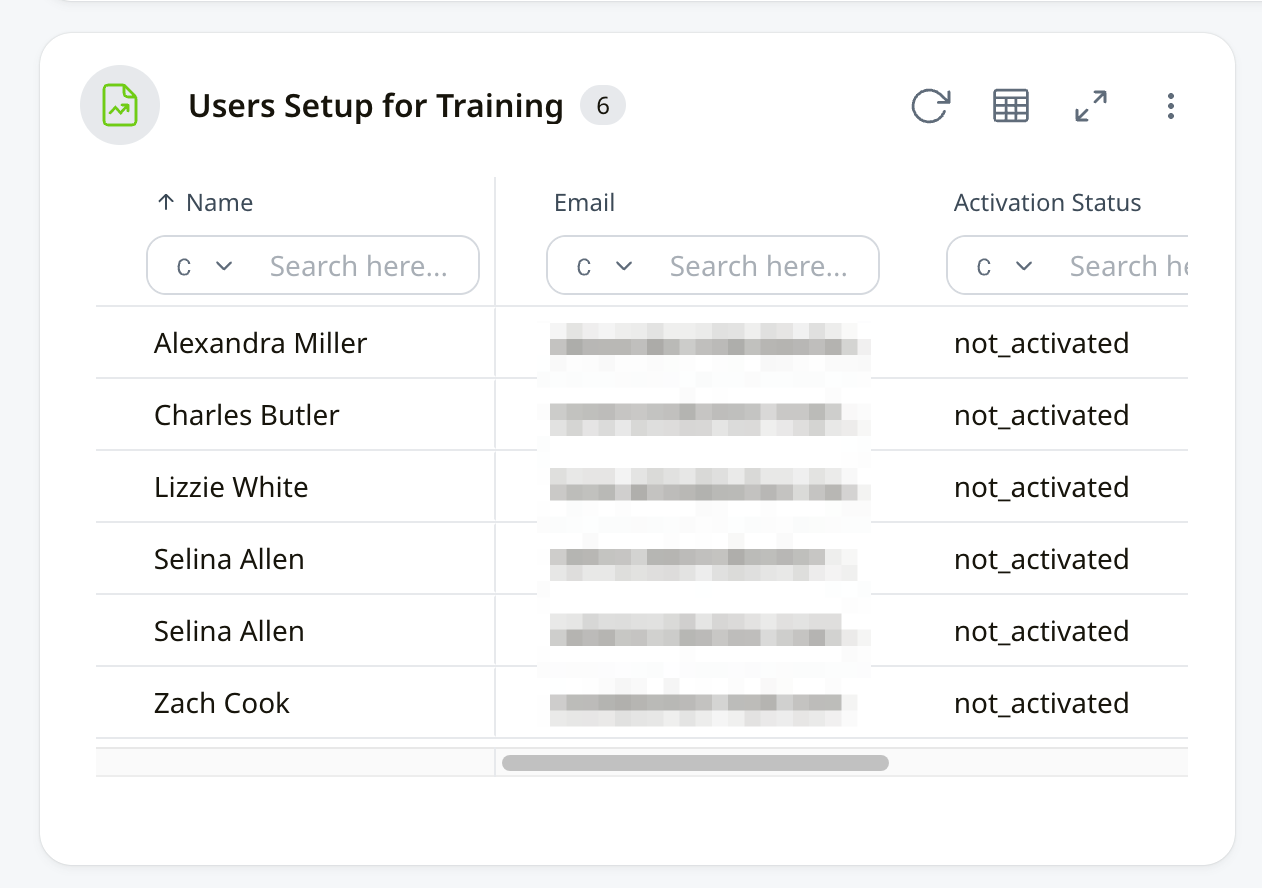Click the Email column header
This screenshot has height=888, width=1262.
point(584,203)
